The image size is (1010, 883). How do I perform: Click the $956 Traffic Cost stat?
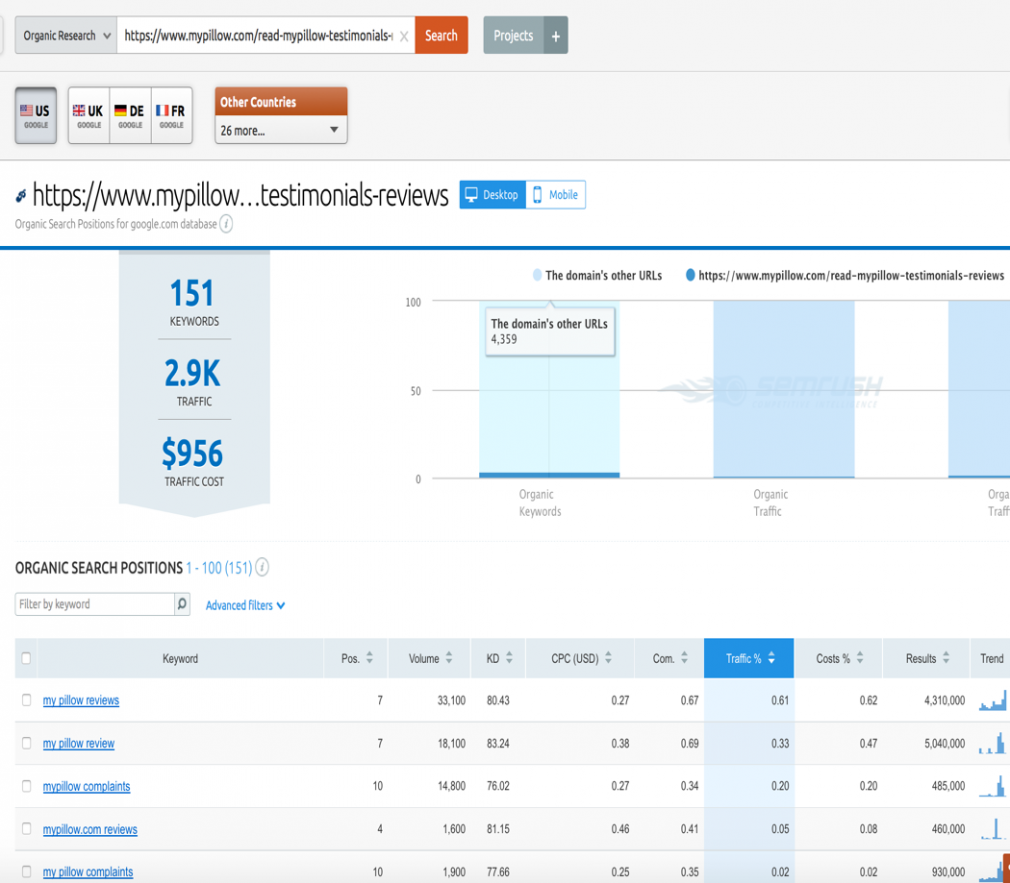point(193,461)
